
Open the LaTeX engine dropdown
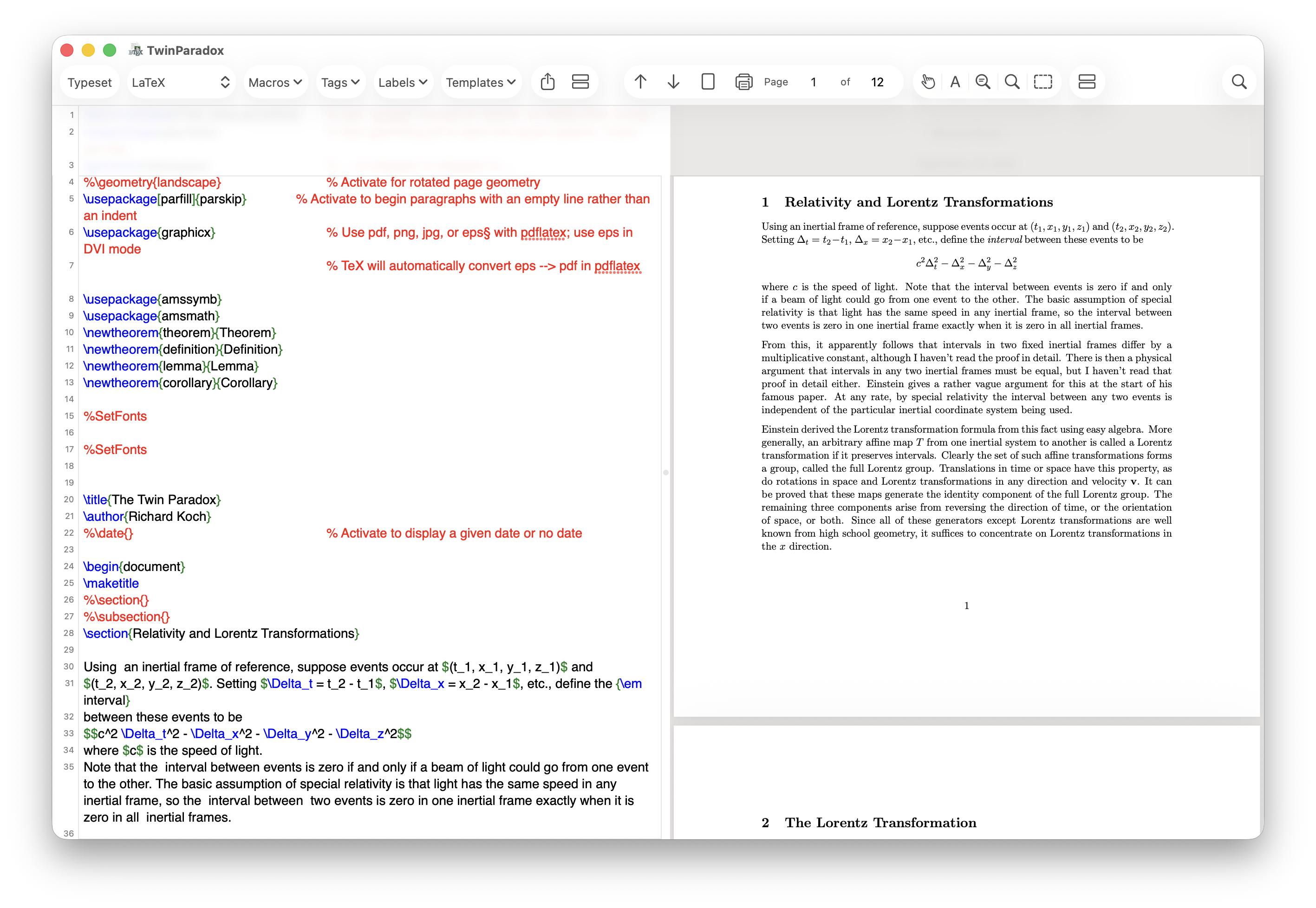click(180, 83)
